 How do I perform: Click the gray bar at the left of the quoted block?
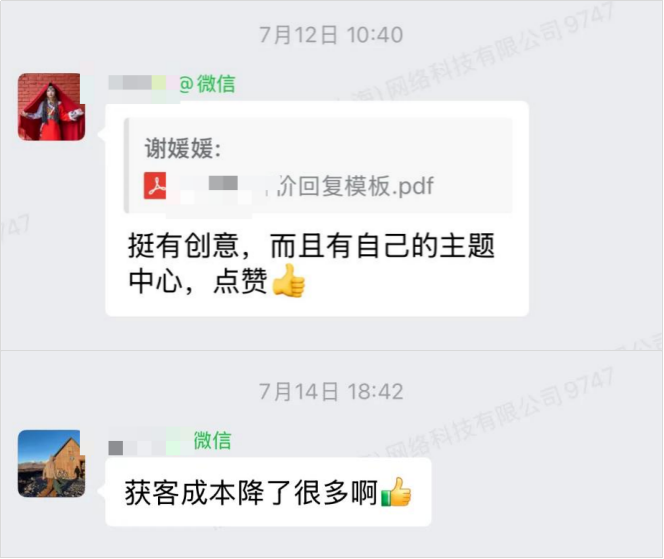pyautogui.click(x=126, y=166)
